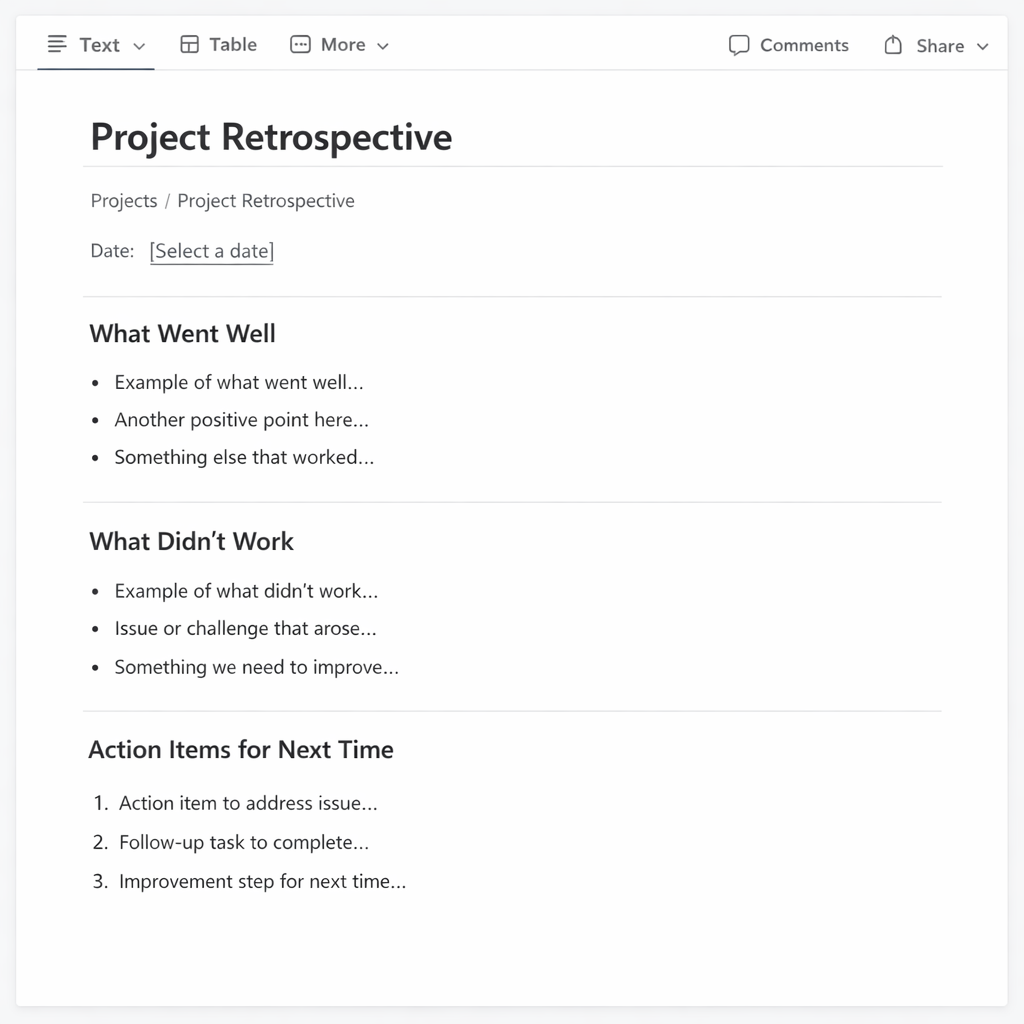Click the What Went Well heading
The width and height of the screenshot is (1024, 1024).
[182, 333]
